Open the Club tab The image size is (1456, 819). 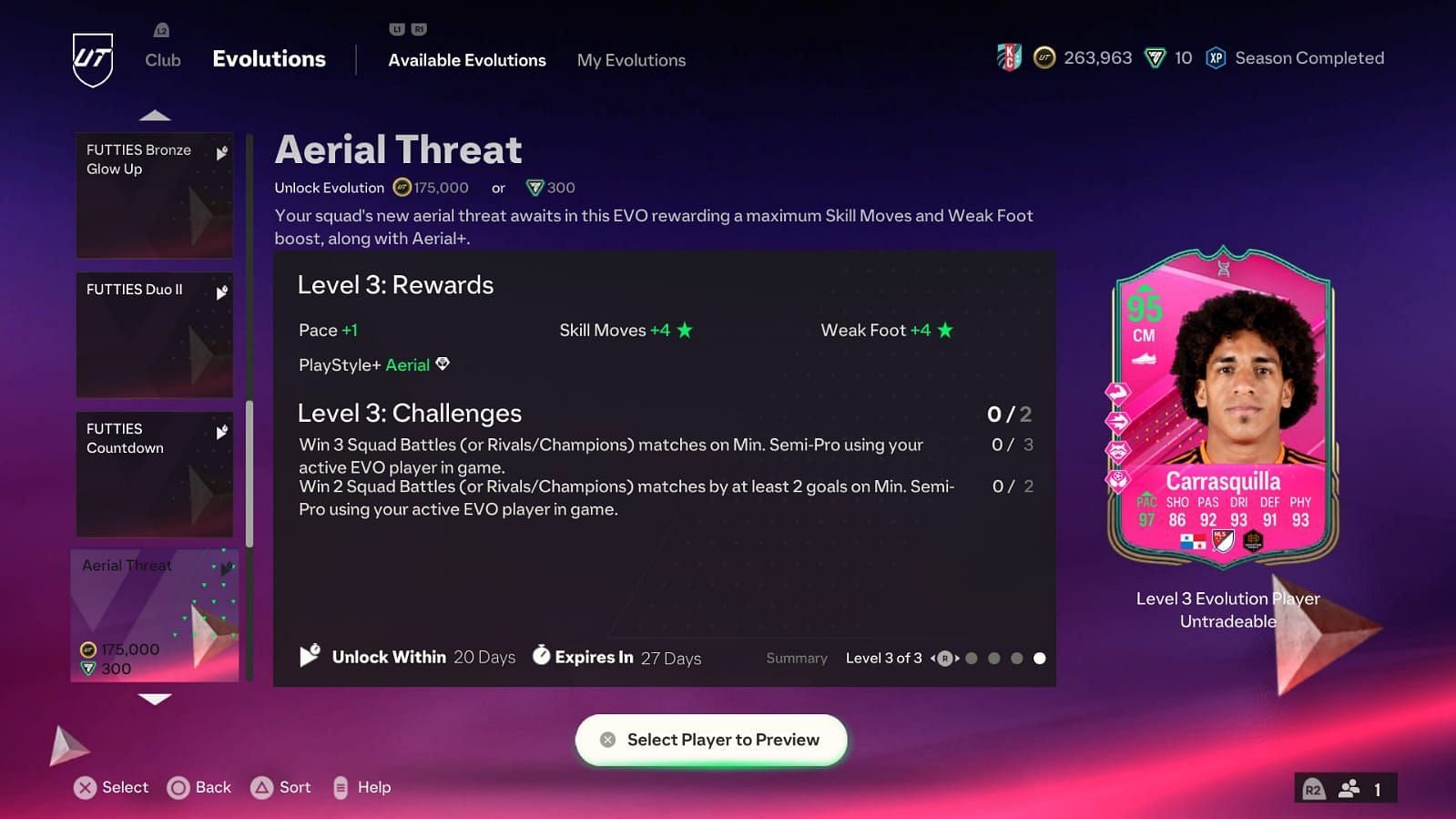tap(163, 60)
